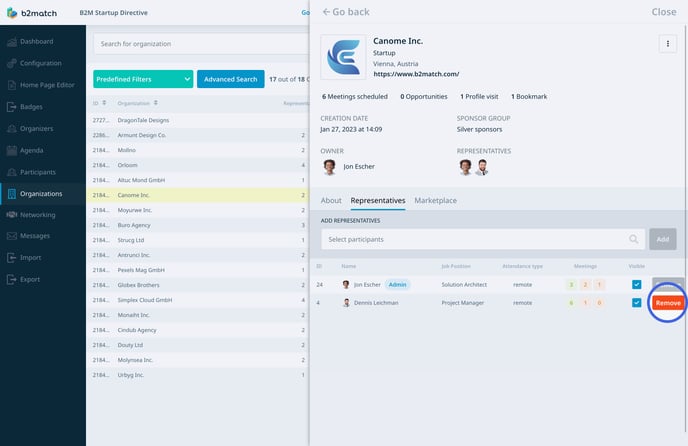
Task: Click 6 Meetings scheduled stat
Action: click(x=355, y=97)
